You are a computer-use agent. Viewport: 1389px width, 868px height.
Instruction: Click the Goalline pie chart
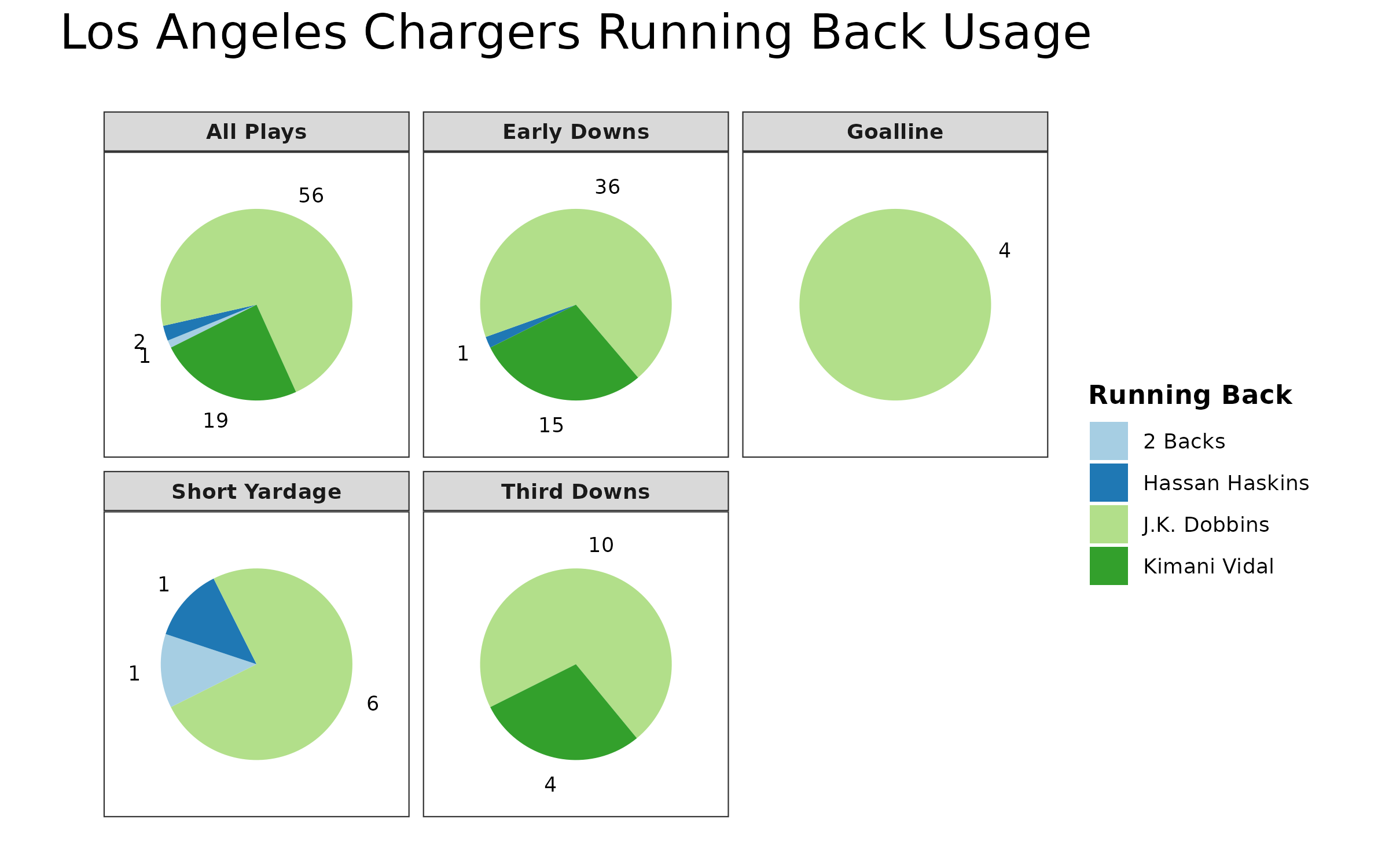(x=895, y=304)
